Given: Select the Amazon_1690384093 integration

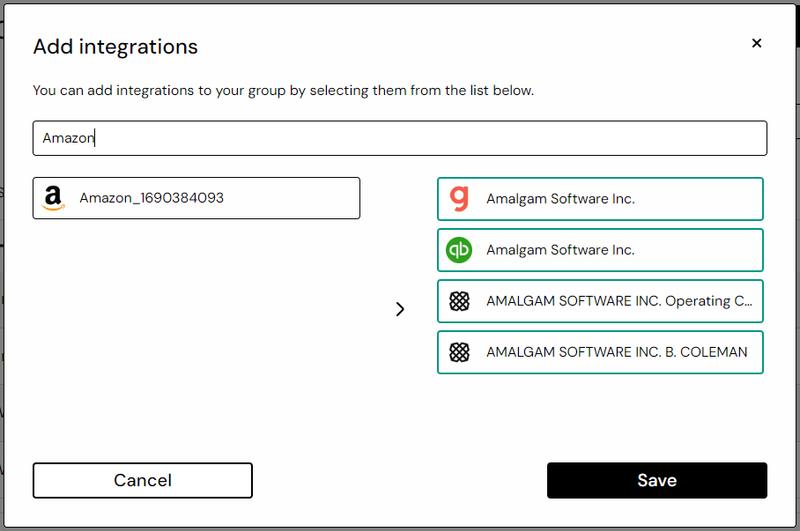Looking at the screenshot, I should 196,198.
